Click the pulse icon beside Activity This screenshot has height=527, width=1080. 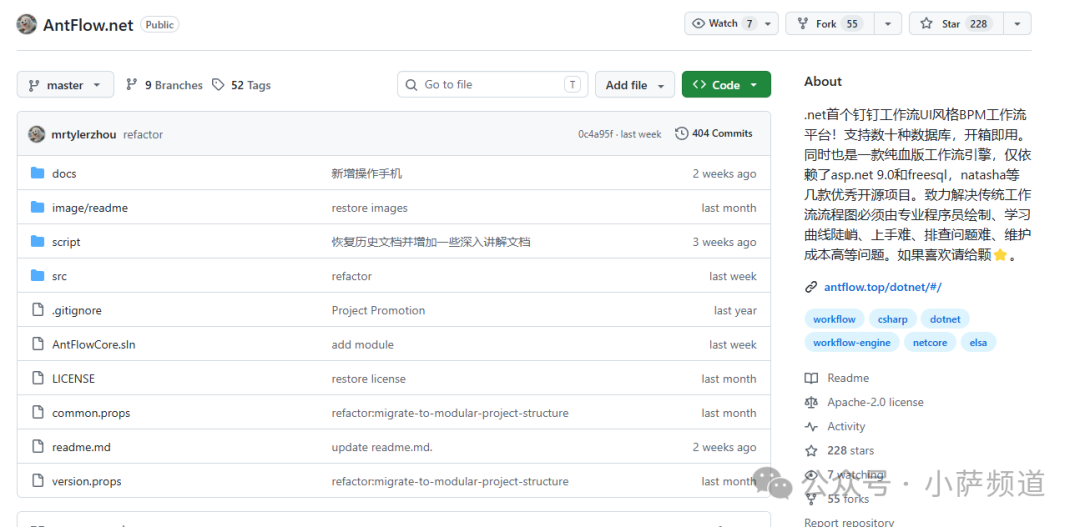[x=811, y=426]
